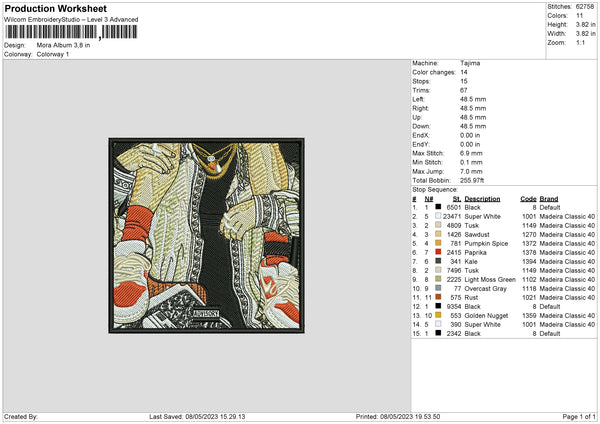Select the Rust color swatch
This screenshot has width=600, height=424.
coord(438,297)
